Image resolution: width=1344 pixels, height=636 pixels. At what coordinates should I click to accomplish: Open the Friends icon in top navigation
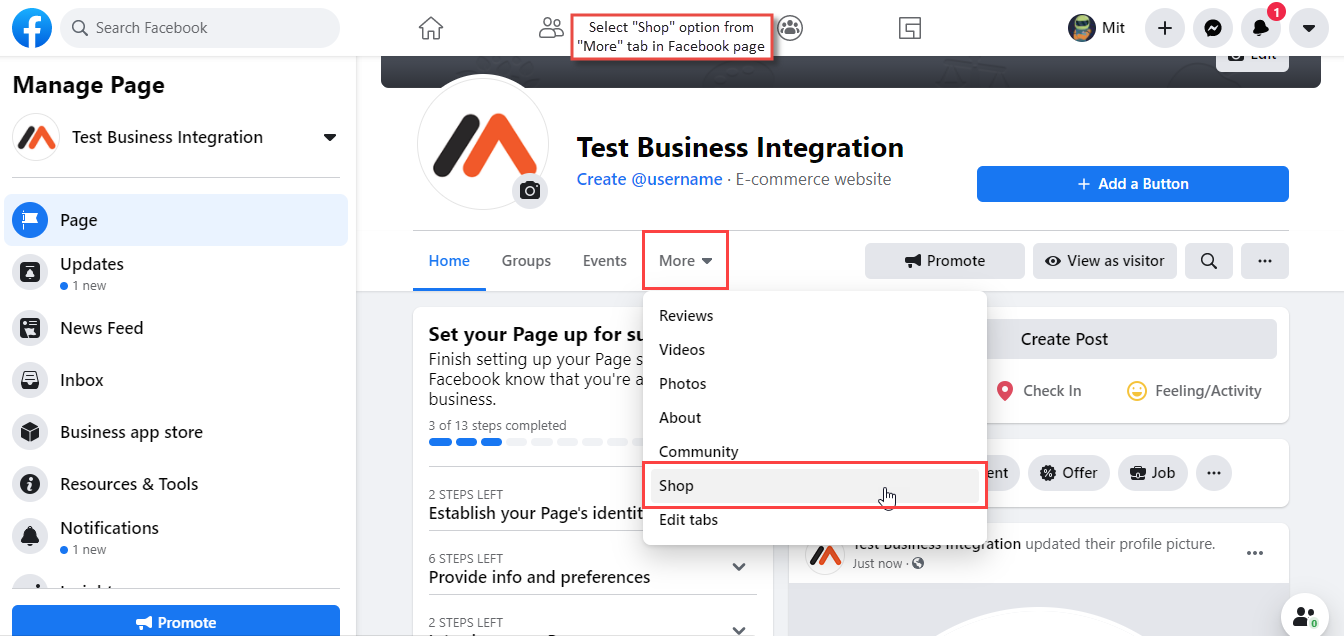[x=551, y=28]
